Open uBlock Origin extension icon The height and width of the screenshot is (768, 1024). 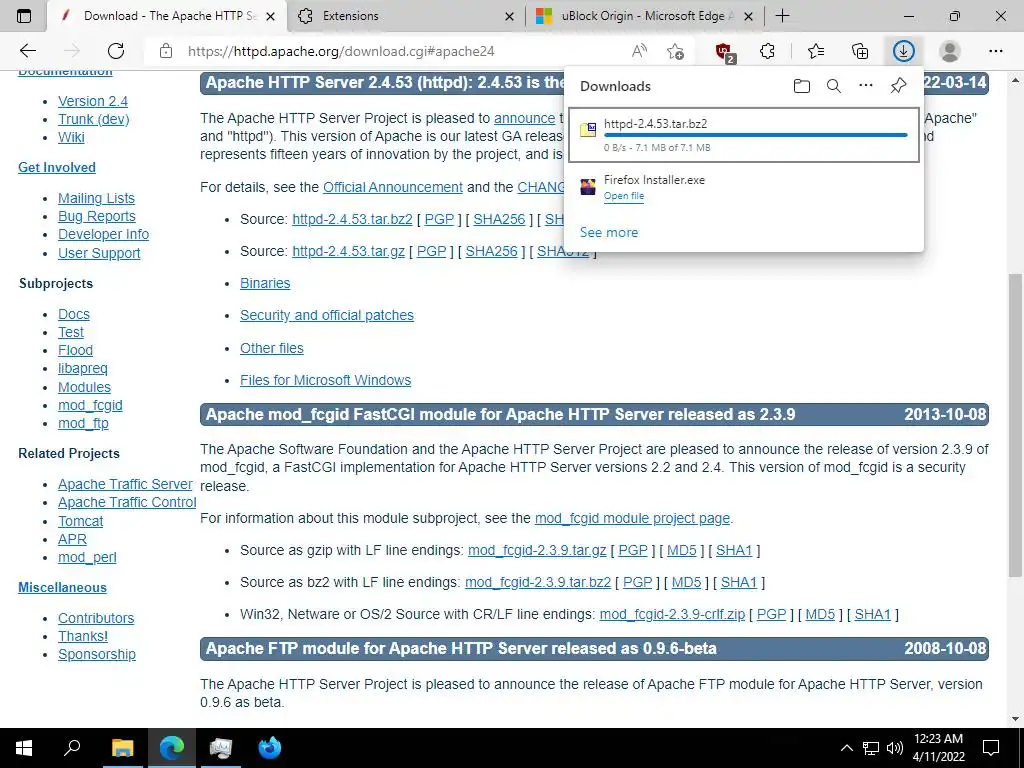pyautogui.click(x=725, y=52)
